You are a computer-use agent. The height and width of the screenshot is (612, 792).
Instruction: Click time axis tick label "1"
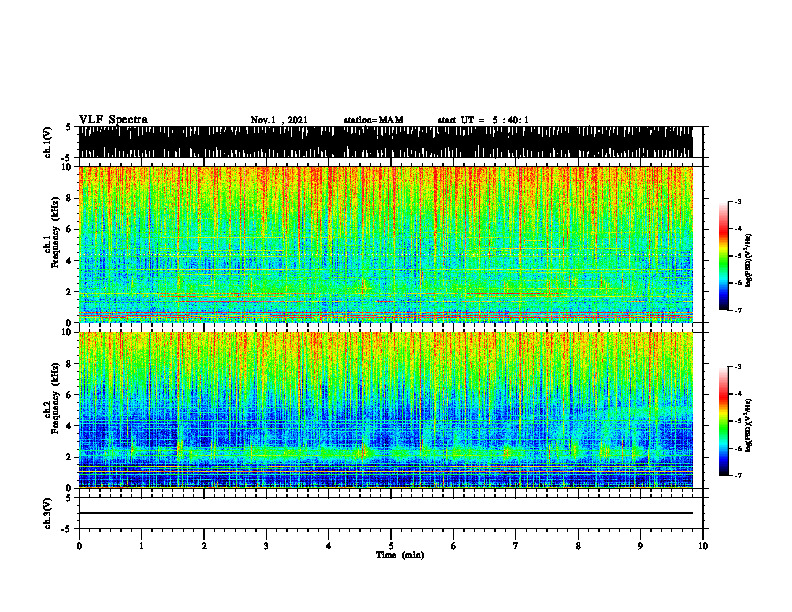coord(141,546)
